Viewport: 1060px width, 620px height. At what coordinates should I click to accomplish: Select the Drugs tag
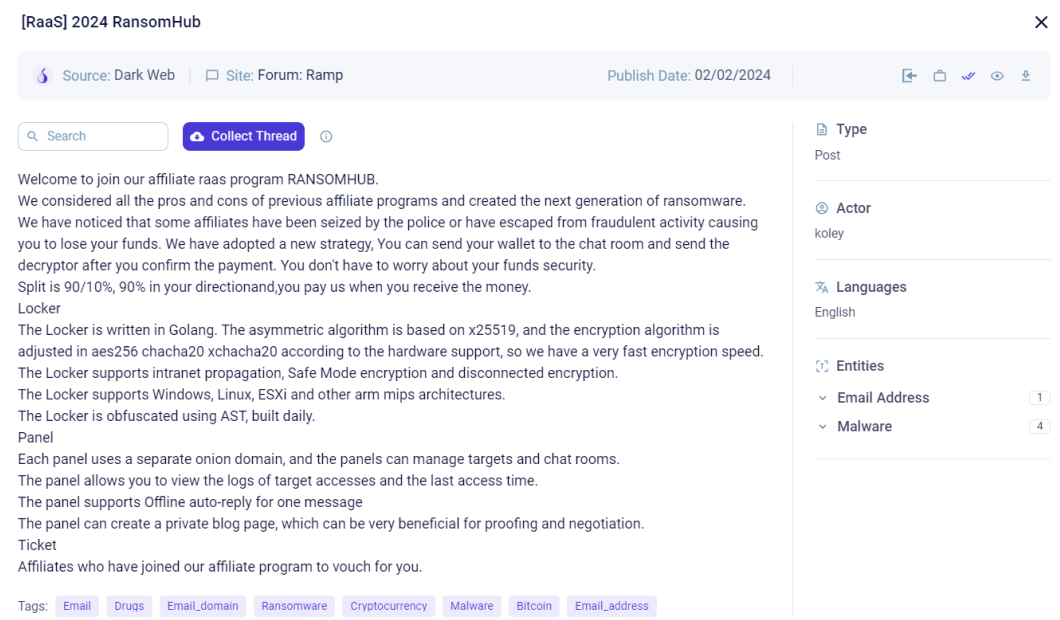129,606
